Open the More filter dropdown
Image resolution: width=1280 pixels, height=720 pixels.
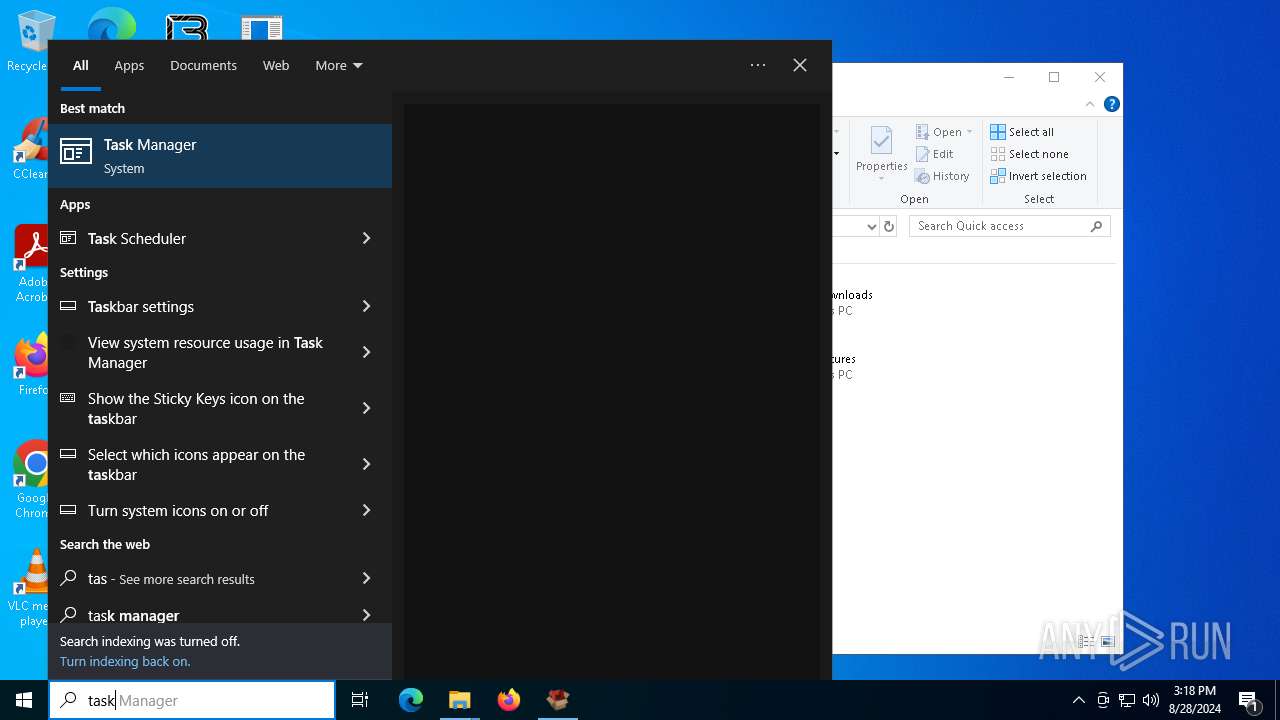[x=339, y=65]
